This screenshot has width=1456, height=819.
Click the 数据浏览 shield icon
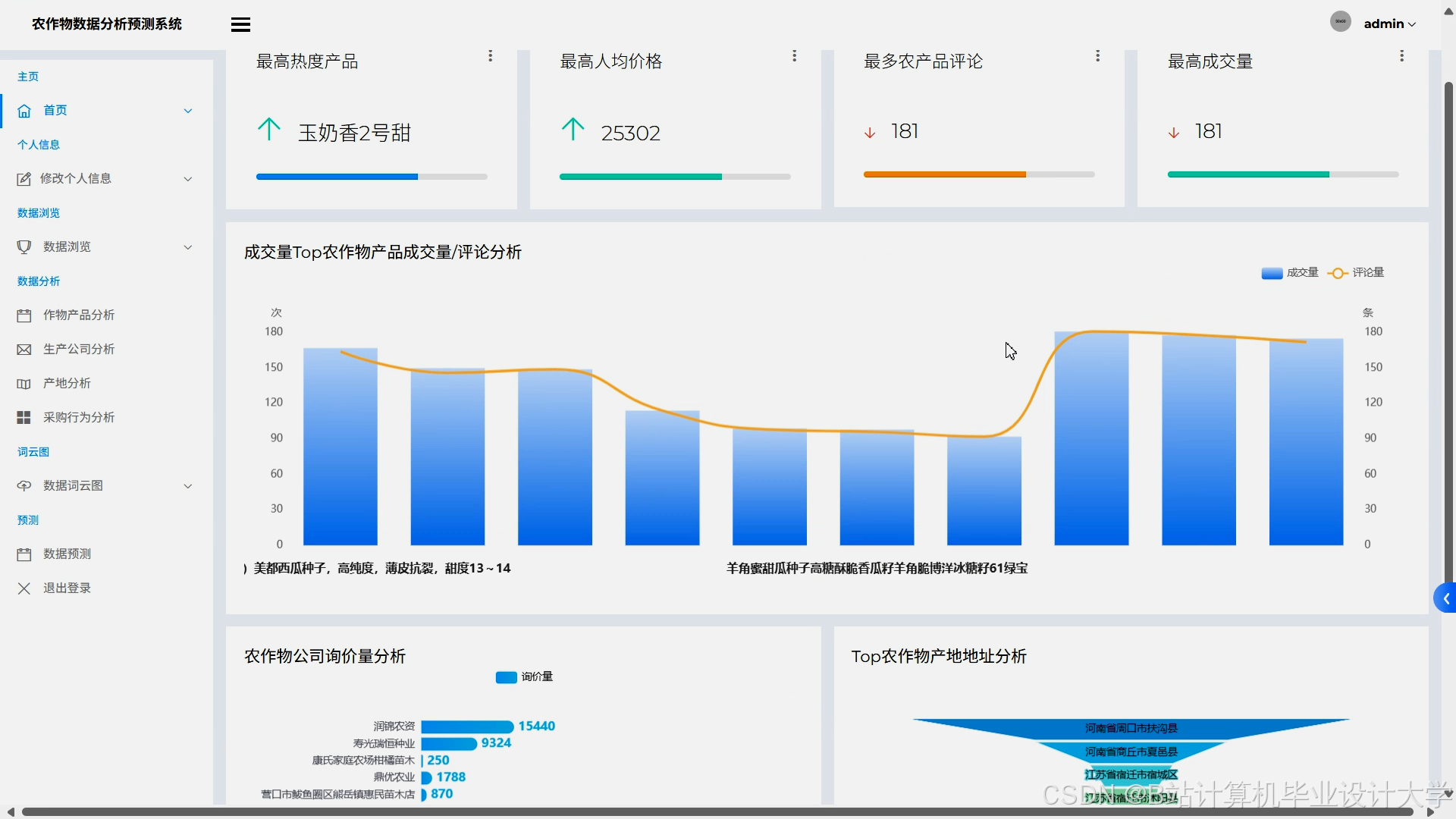24,246
